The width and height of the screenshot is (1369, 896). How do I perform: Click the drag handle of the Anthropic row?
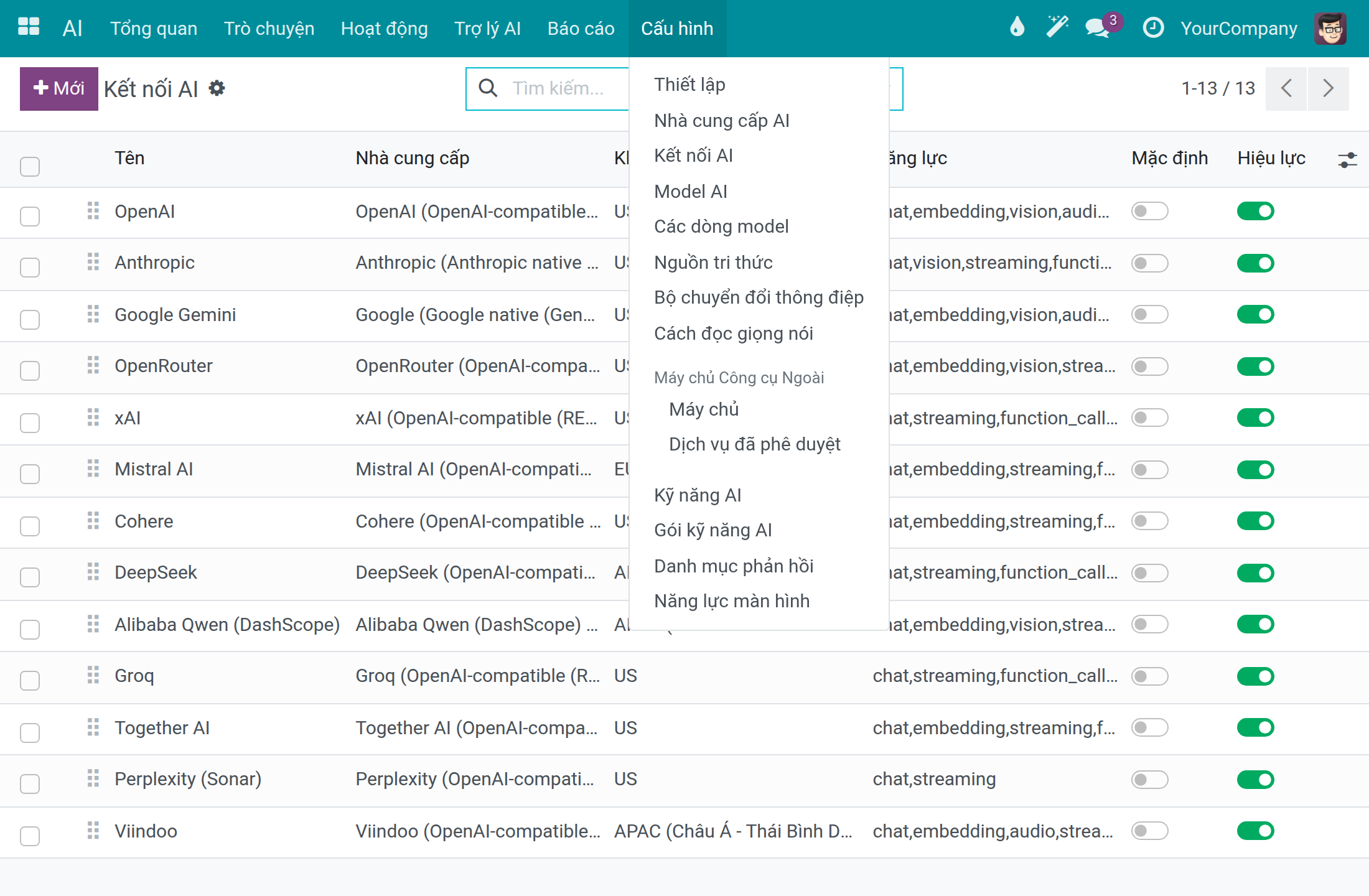click(x=93, y=262)
